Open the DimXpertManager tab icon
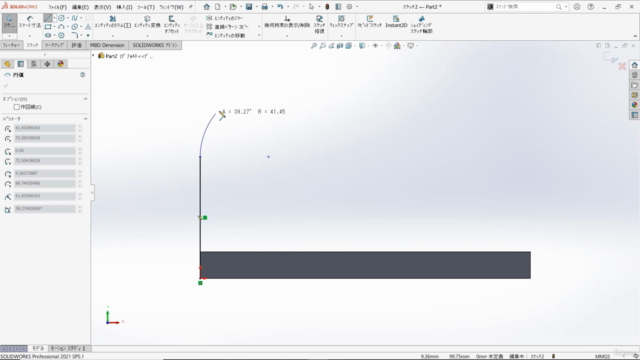640x360 pixels. [47, 64]
